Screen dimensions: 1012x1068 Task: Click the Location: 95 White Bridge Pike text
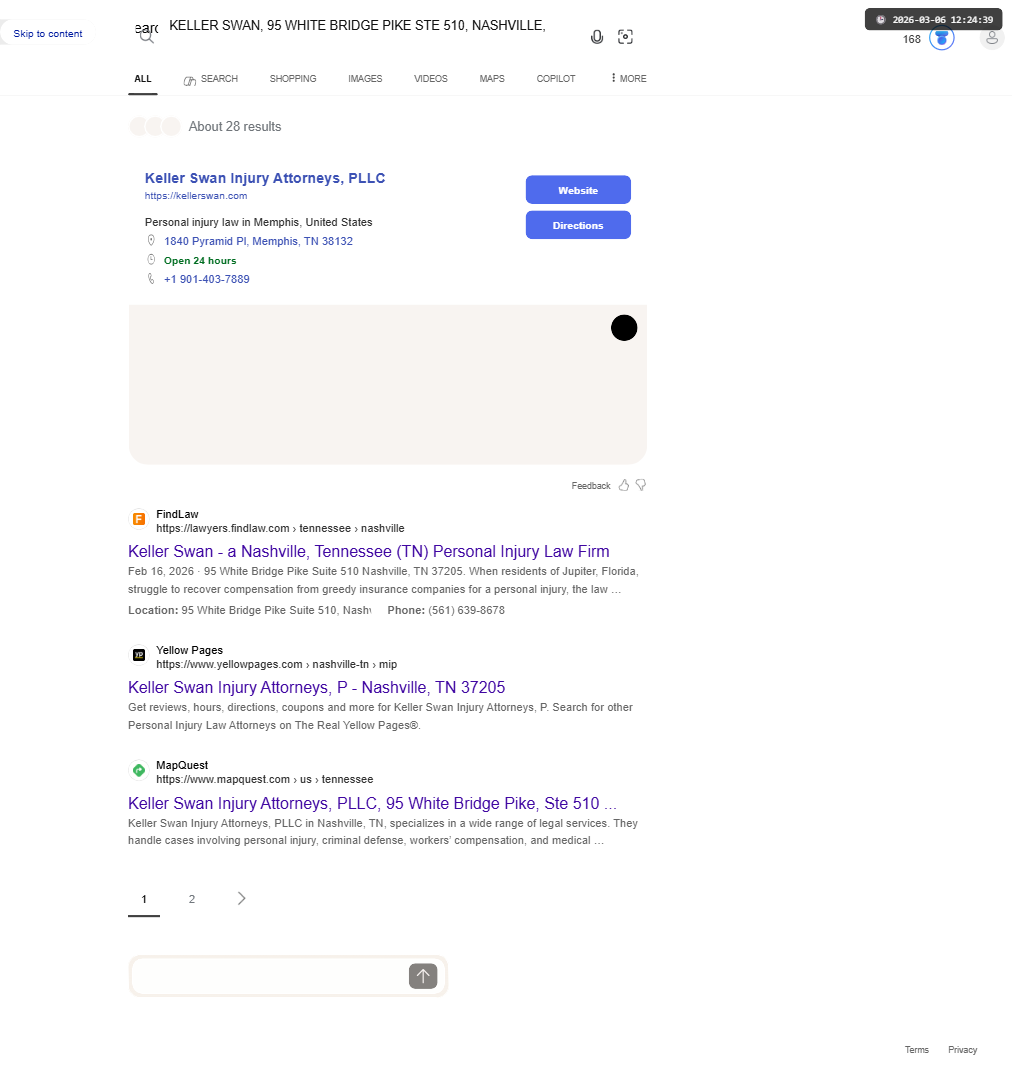click(249, 610)
